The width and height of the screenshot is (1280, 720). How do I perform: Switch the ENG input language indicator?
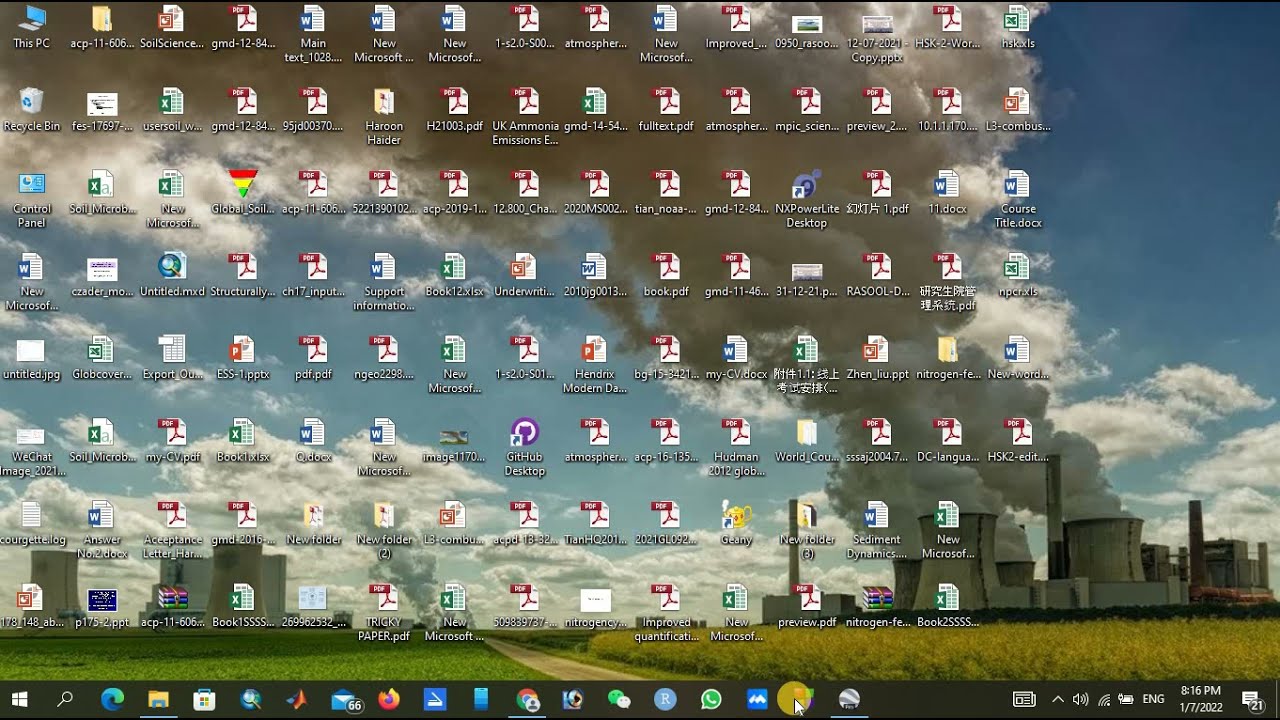click(x=1153, y=699)
